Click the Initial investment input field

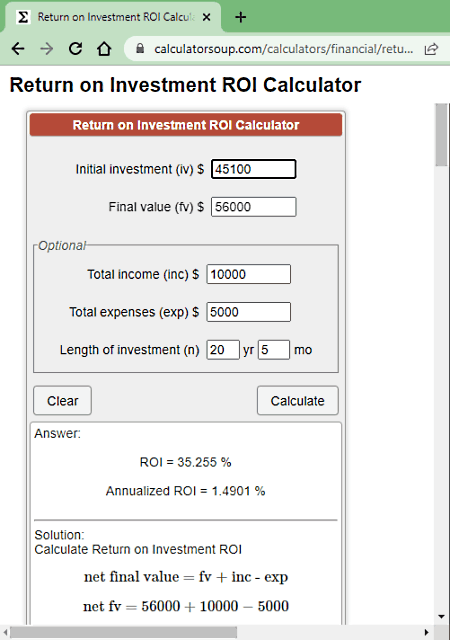254,169
